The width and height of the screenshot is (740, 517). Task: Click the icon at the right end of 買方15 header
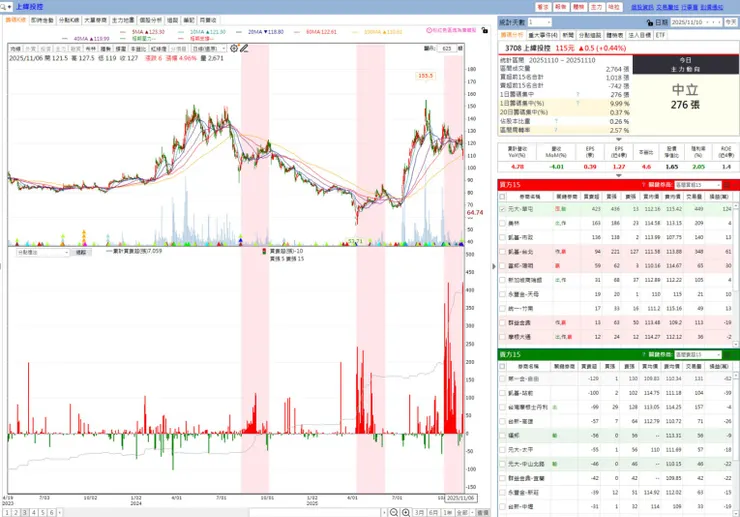pos(727,185)
